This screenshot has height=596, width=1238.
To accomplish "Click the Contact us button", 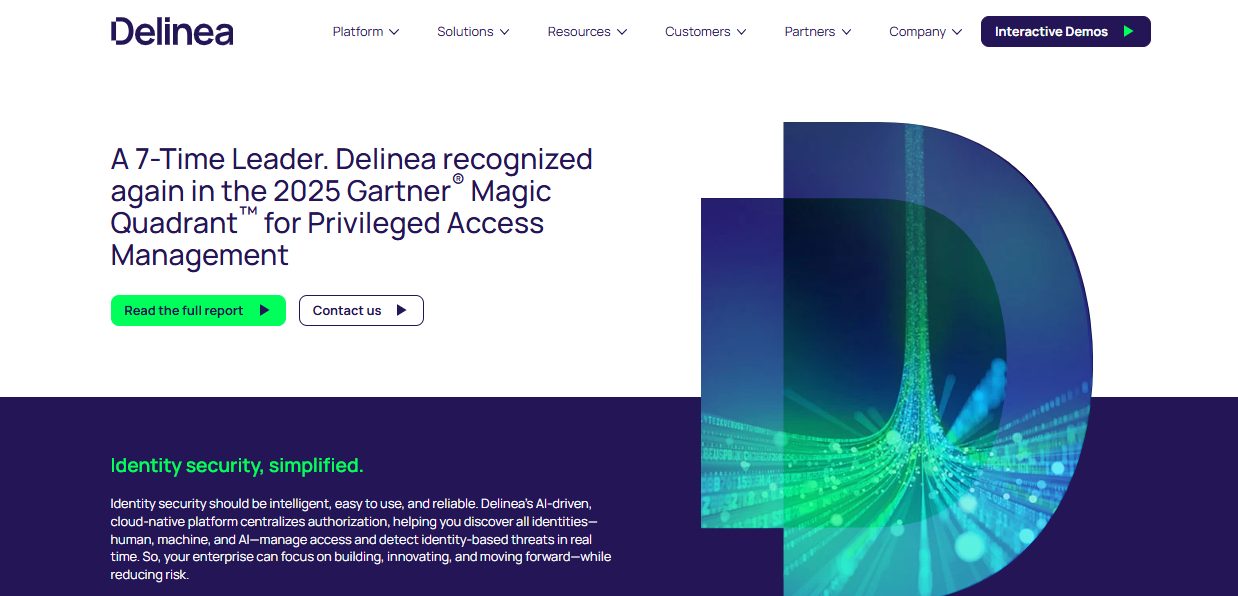I will (361, 310).
